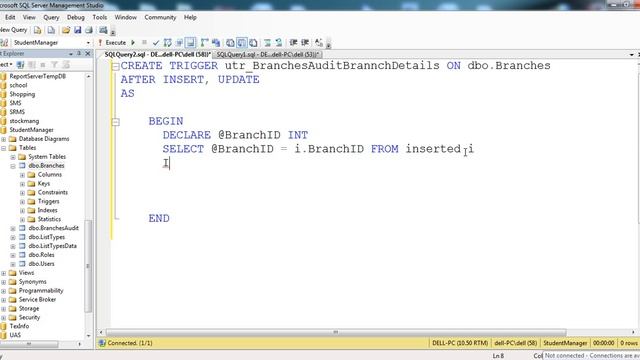Open the Edit menu

pos(10,17)
